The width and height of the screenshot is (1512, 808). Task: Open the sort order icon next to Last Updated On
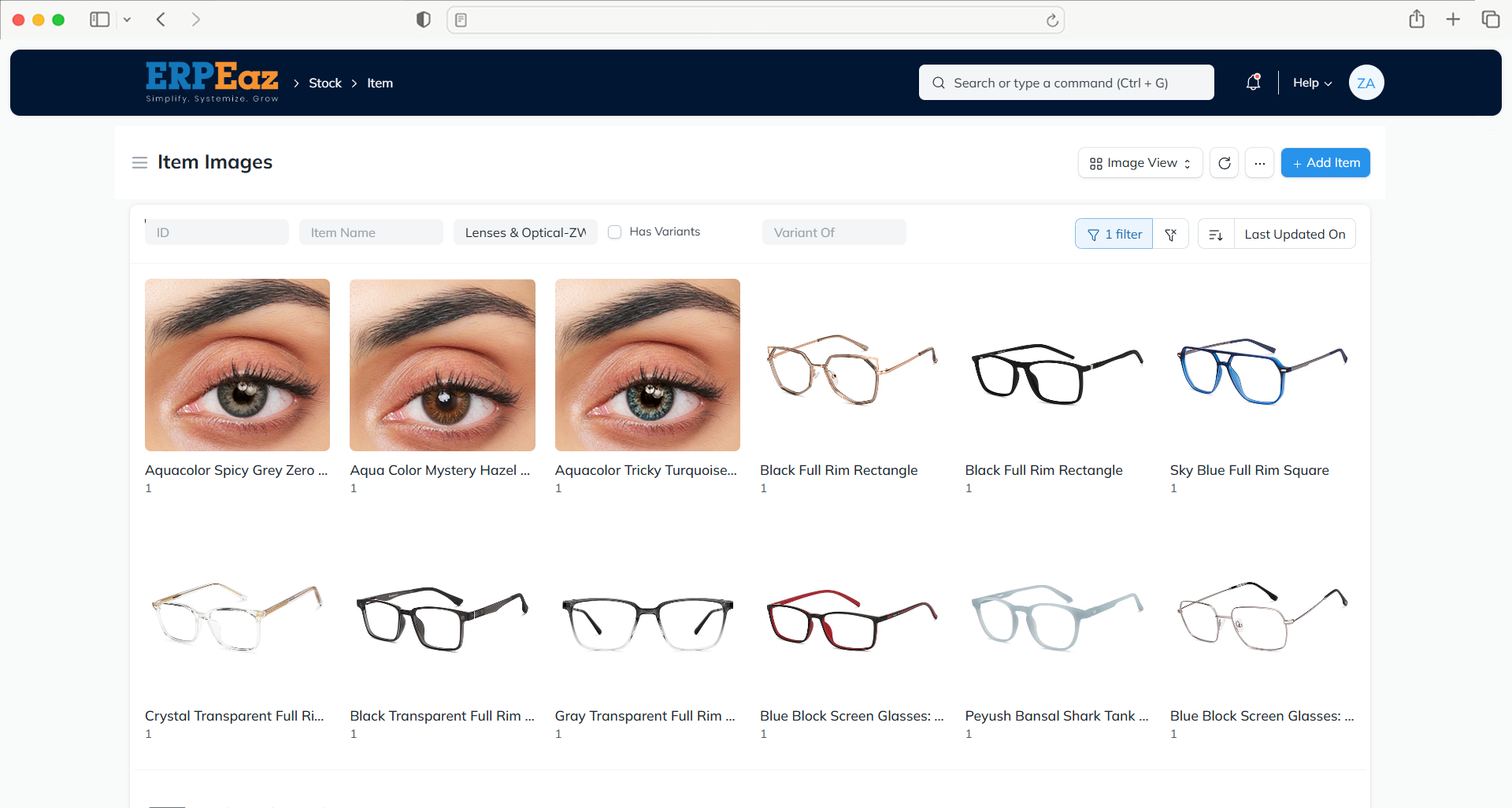pyautogui.click(x=1215, y=234)
